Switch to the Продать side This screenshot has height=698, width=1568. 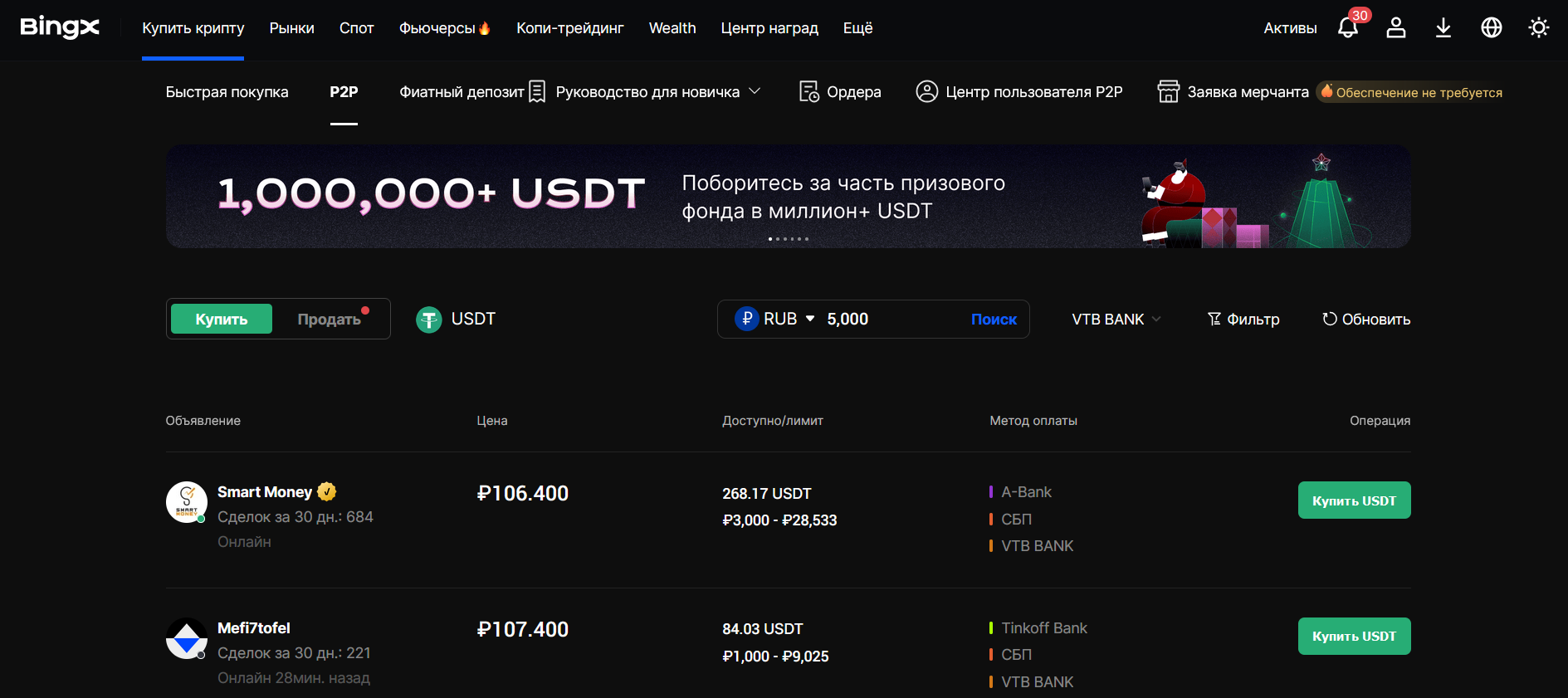tap(329, 320)
